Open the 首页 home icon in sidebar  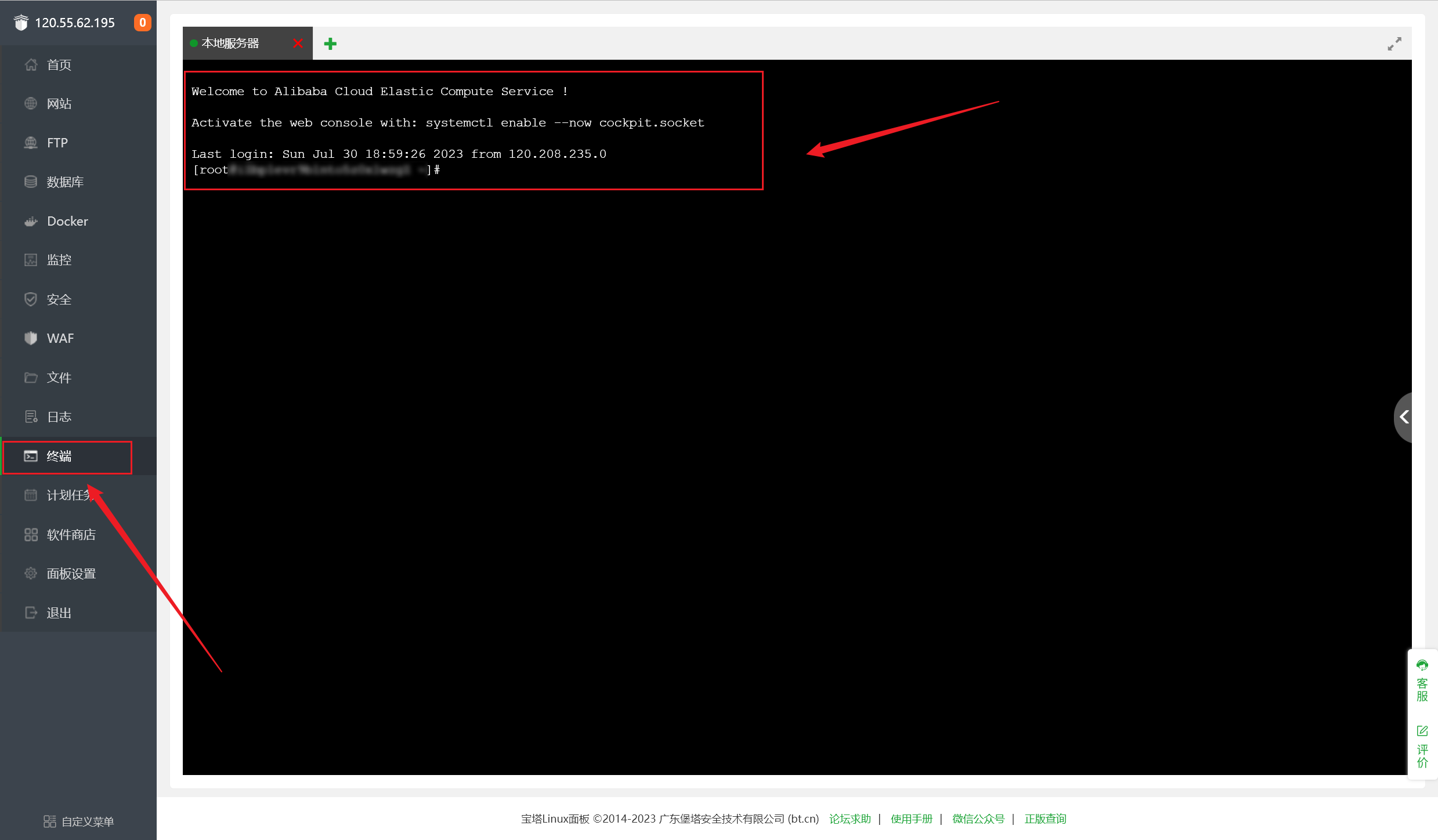coord(31,64)
